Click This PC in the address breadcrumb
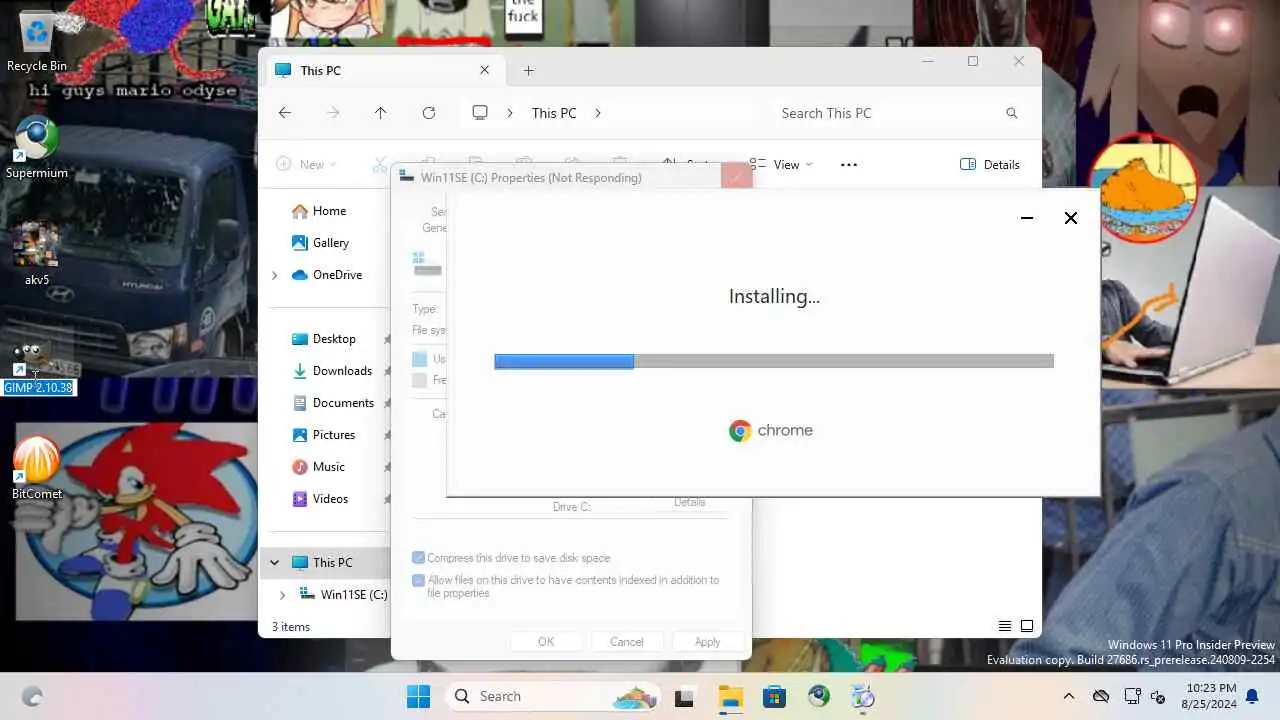The image size is (1280, 720). 554,113
